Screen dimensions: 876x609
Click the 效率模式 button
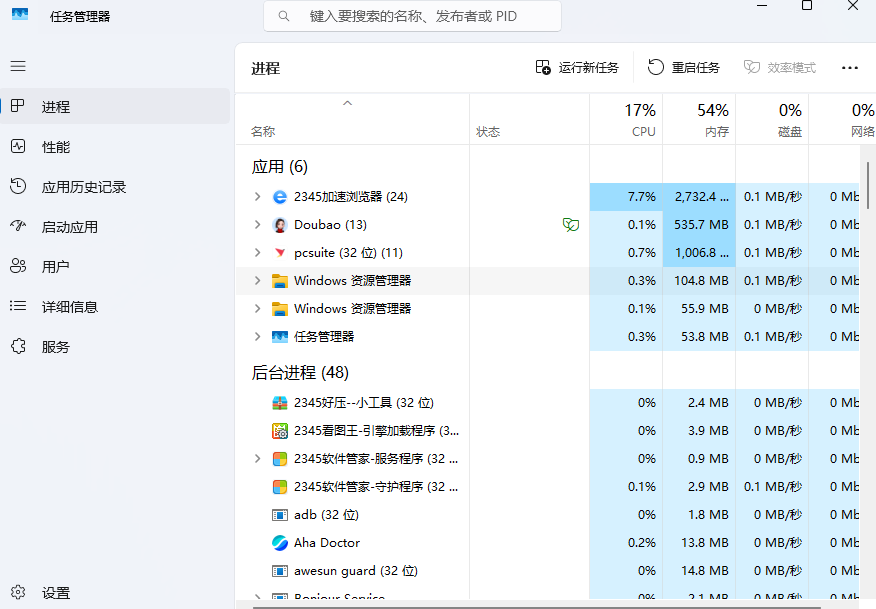coord(780,68)
